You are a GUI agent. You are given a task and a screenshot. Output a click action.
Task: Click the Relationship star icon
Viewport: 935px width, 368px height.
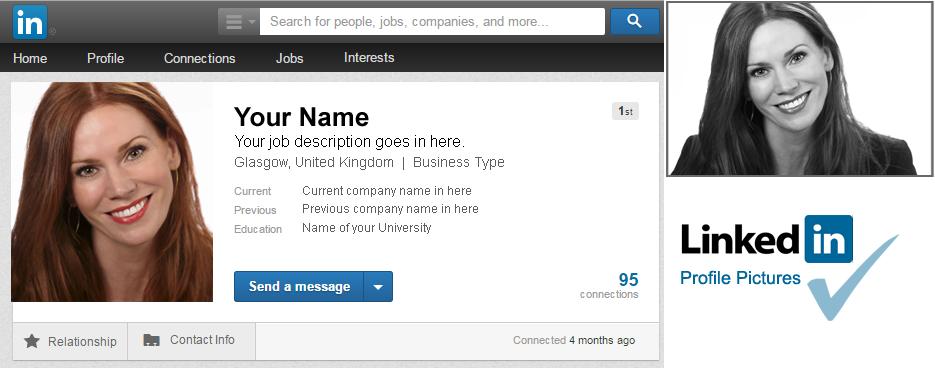point(32,341)
